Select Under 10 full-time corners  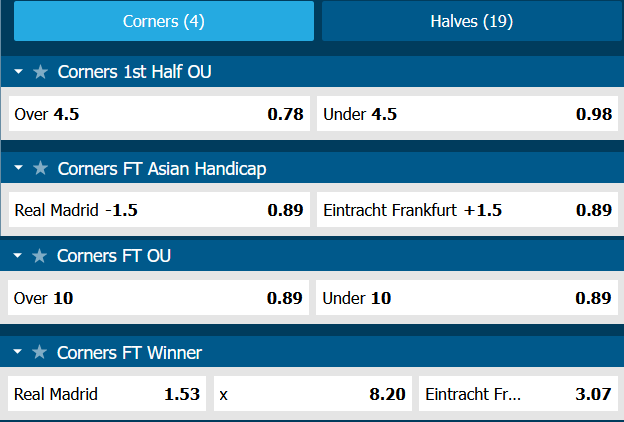point(467,298)
